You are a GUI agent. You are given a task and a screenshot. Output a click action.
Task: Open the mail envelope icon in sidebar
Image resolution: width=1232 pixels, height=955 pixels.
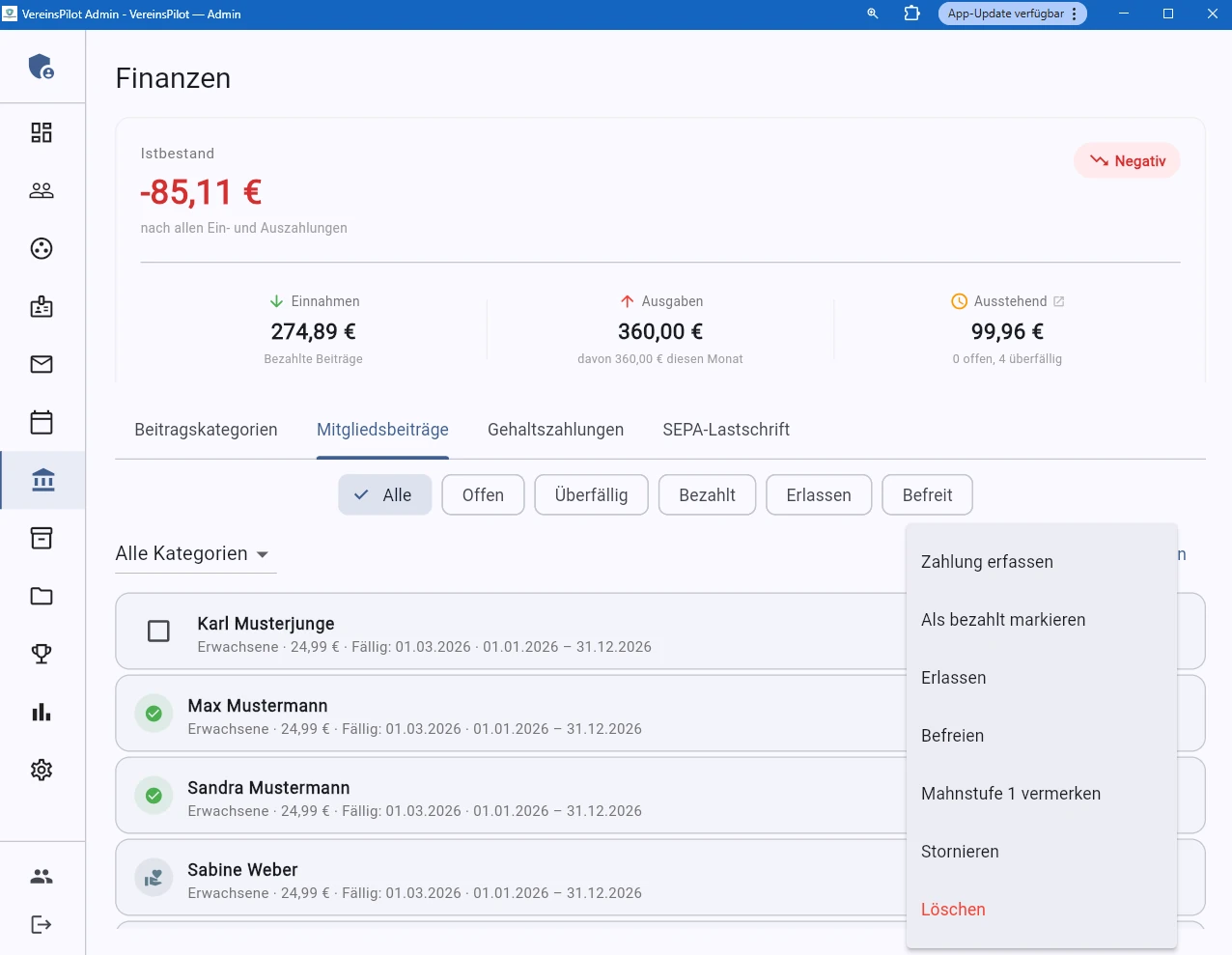[x=42, y=364]
